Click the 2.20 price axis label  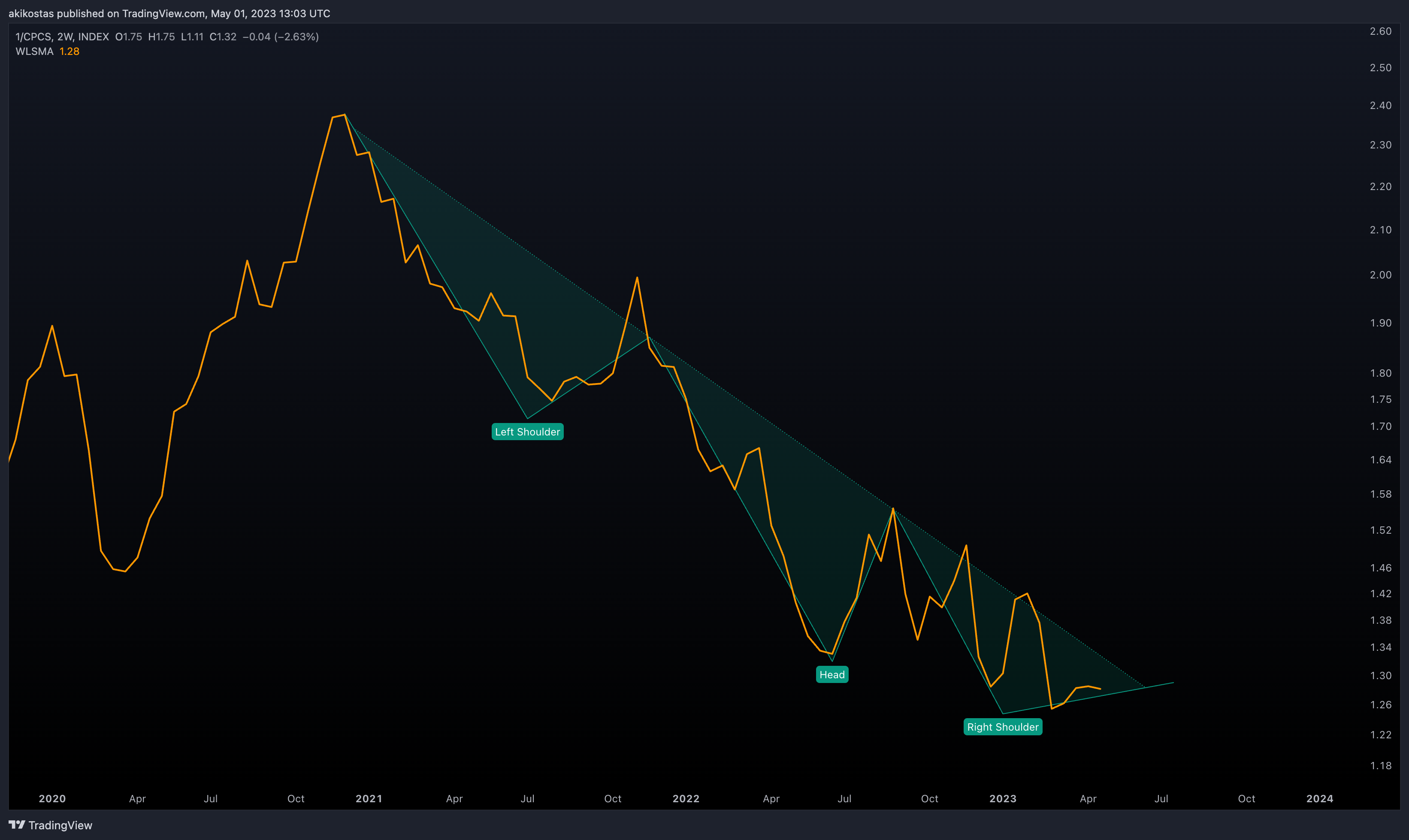[x=1381, y=186]
